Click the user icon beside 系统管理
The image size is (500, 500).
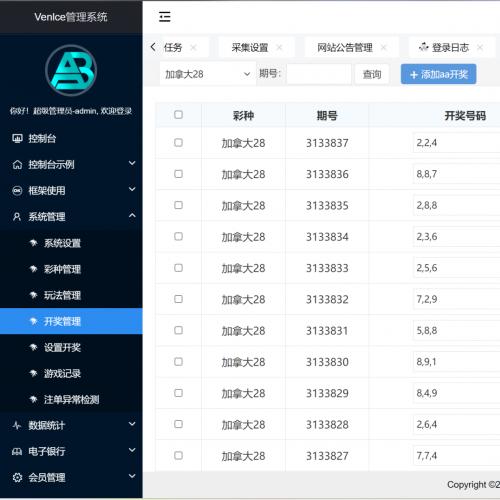17,217
